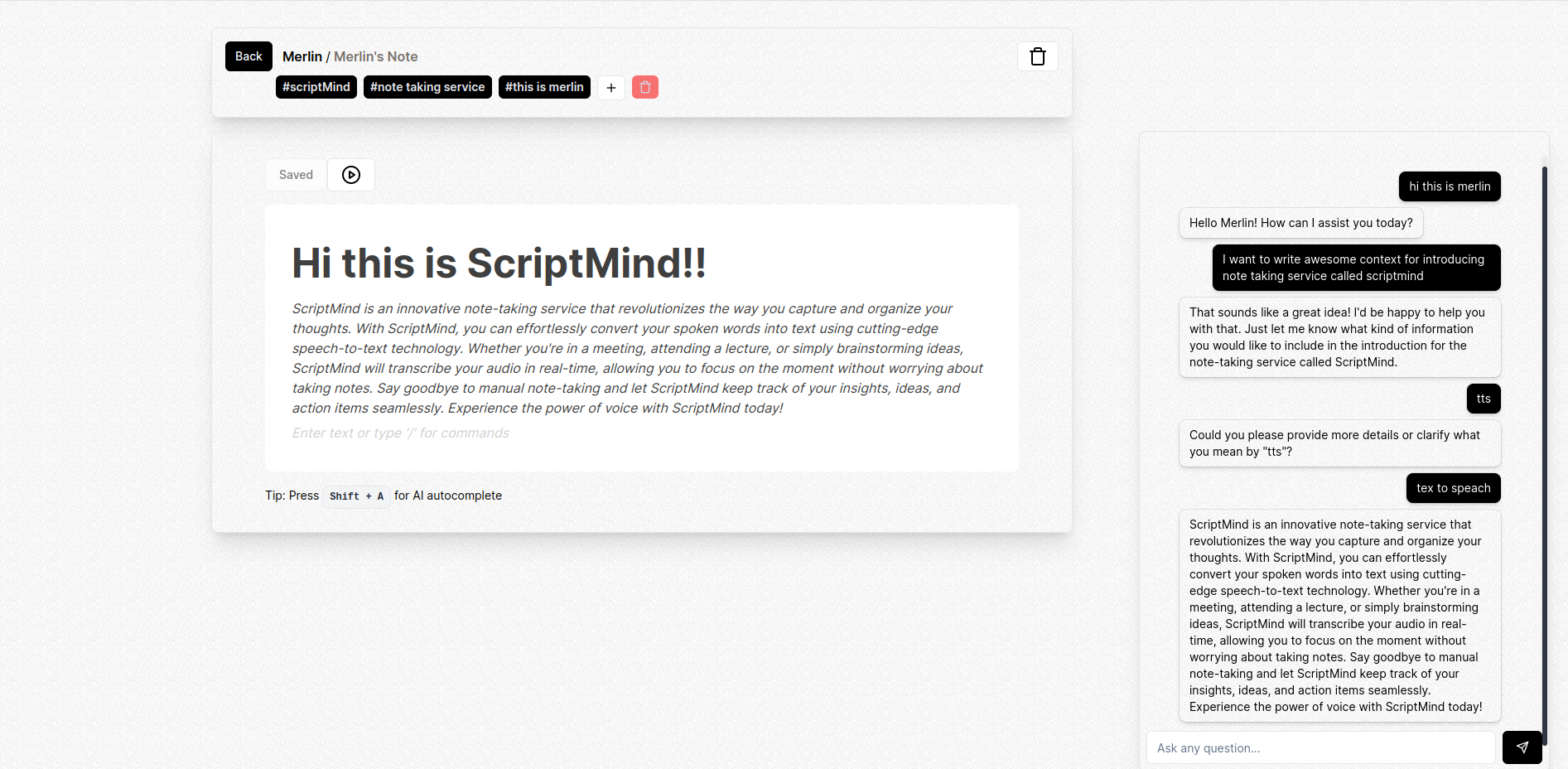
Task: Delete the note with top-right trash icon
Action: 1037,56
